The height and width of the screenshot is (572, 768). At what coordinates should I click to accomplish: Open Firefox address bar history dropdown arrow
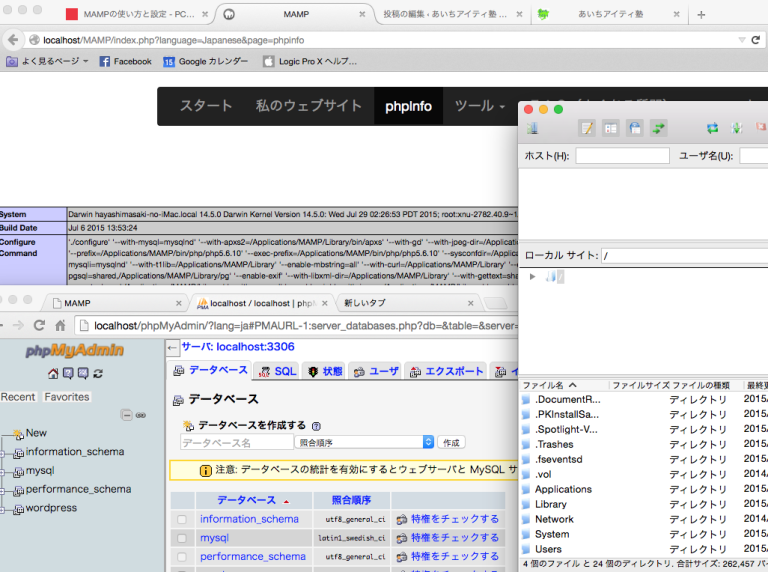pos(742,40)
